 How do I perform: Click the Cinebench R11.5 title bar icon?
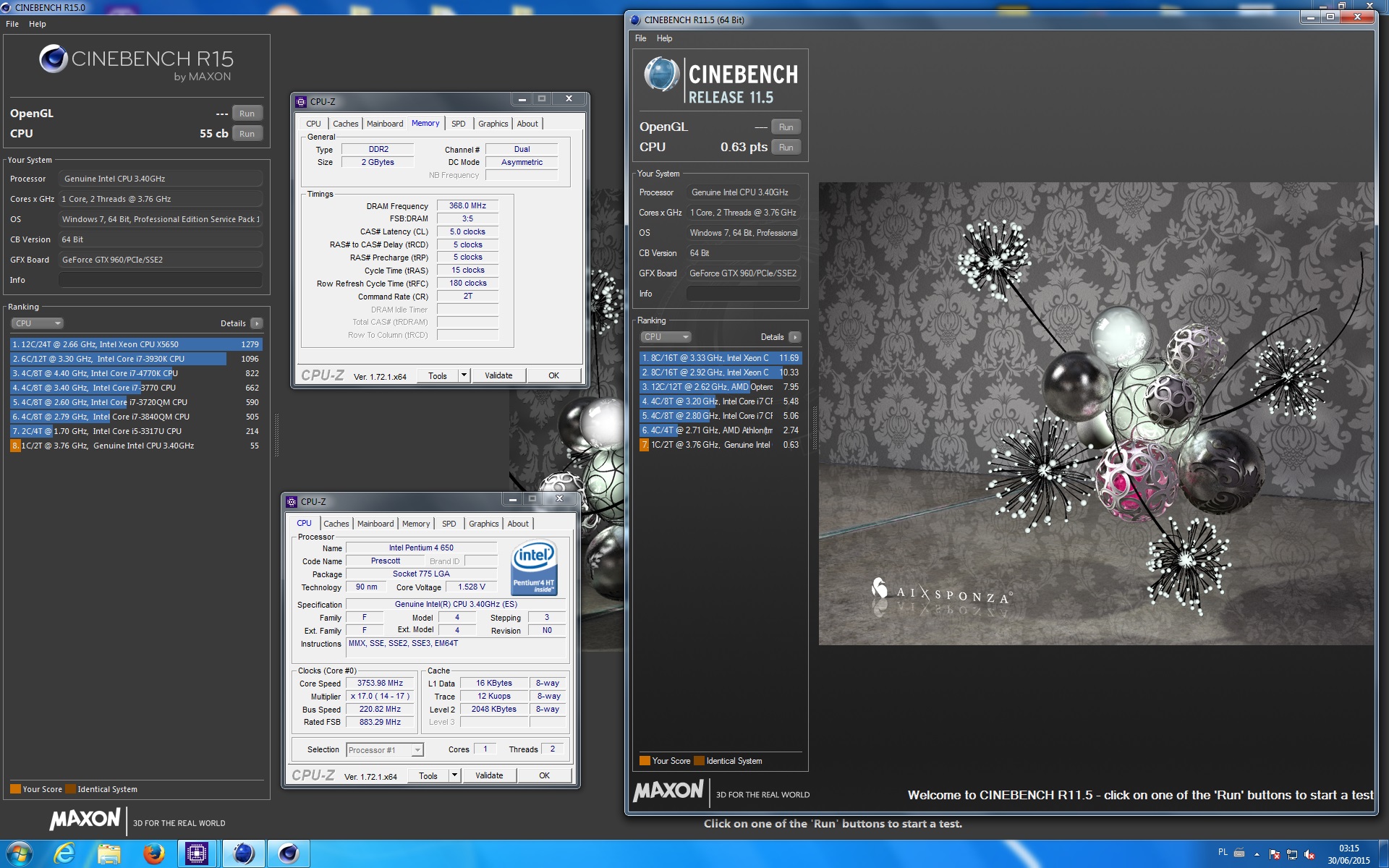[x=635, y=20]
